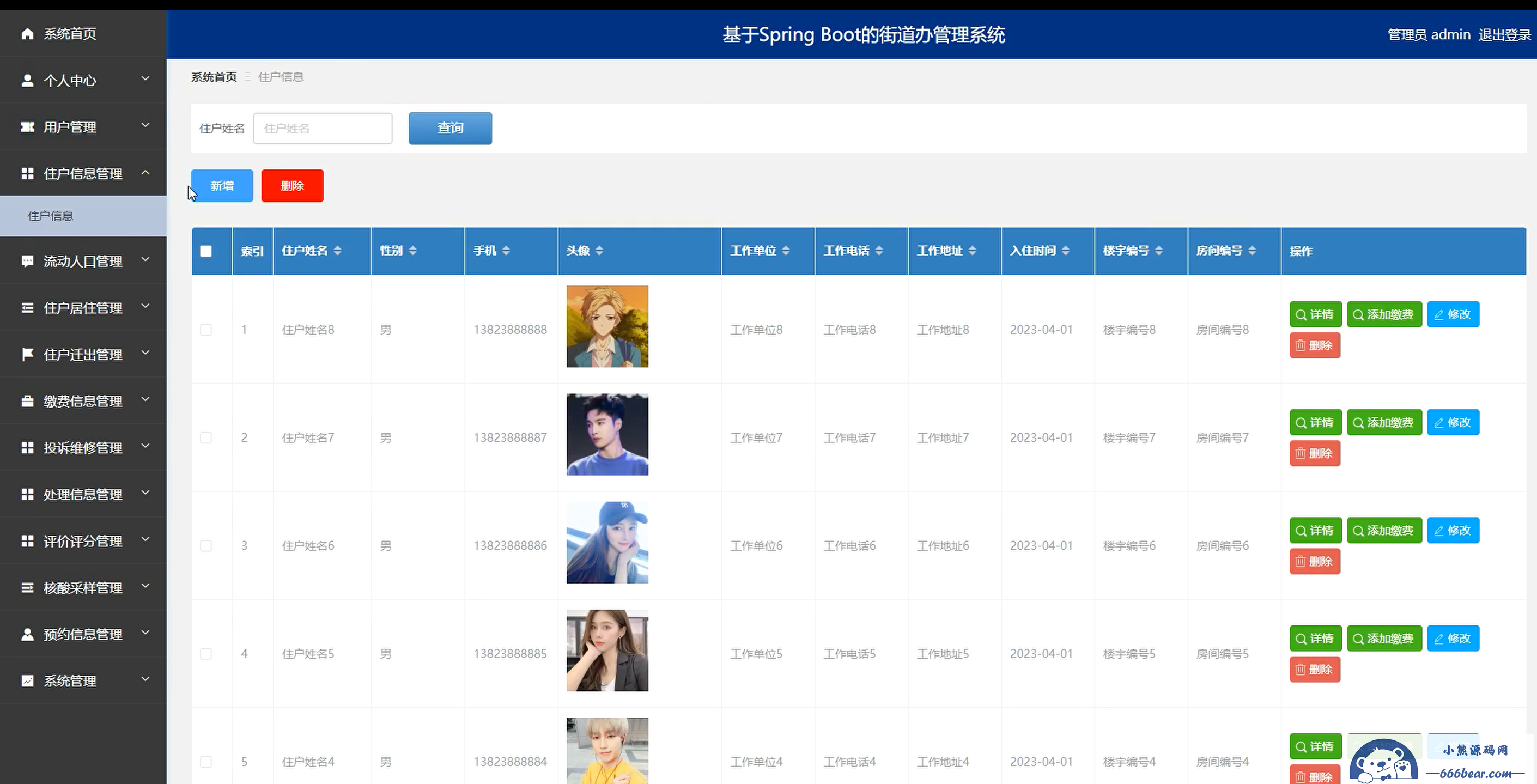1537x784 pixels.
Task: Open 处理信息管理 menu label
Action: click(83, 495)
